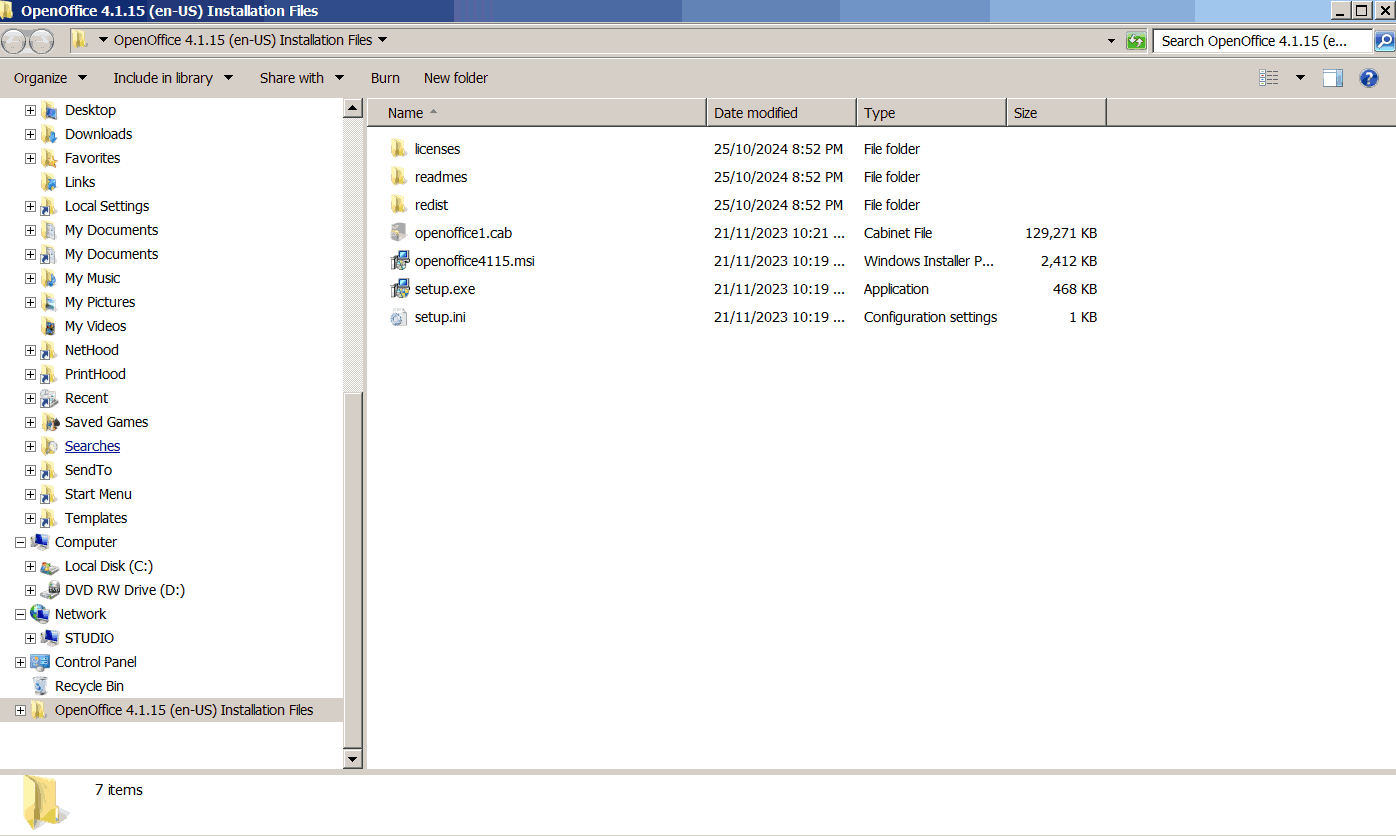Click the licenses folder icon
This screenshot has width=1396, height=836.
(399, 149)
